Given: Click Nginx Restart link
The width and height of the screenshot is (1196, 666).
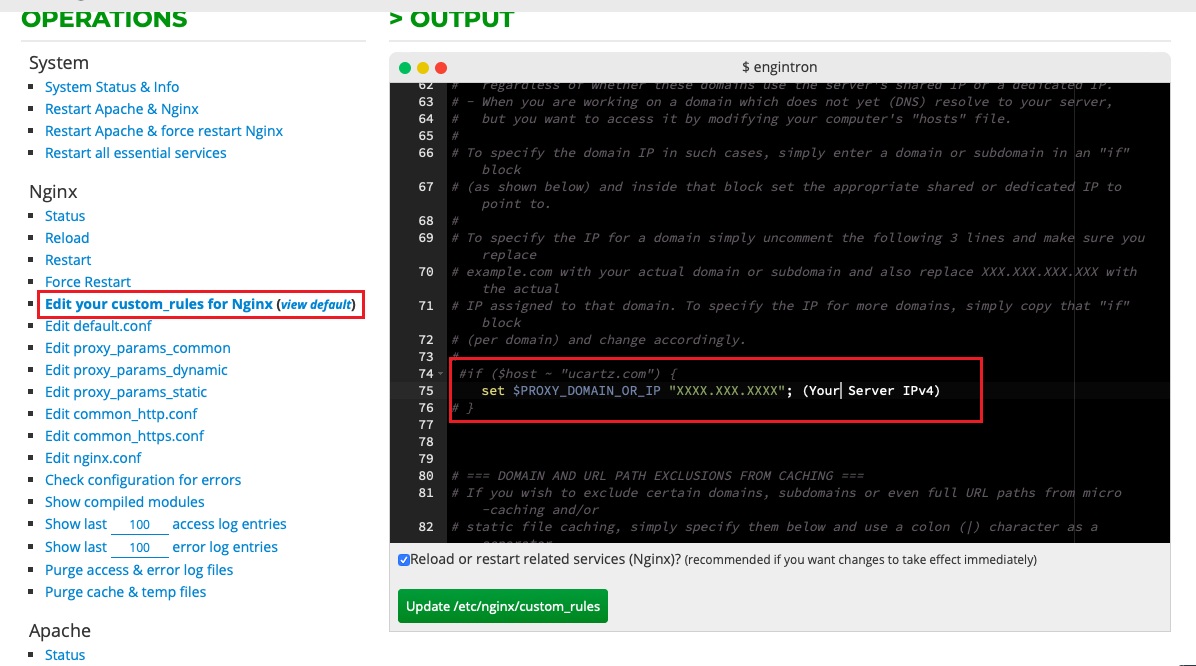Looking at the screenshot, I should (68, 260).
